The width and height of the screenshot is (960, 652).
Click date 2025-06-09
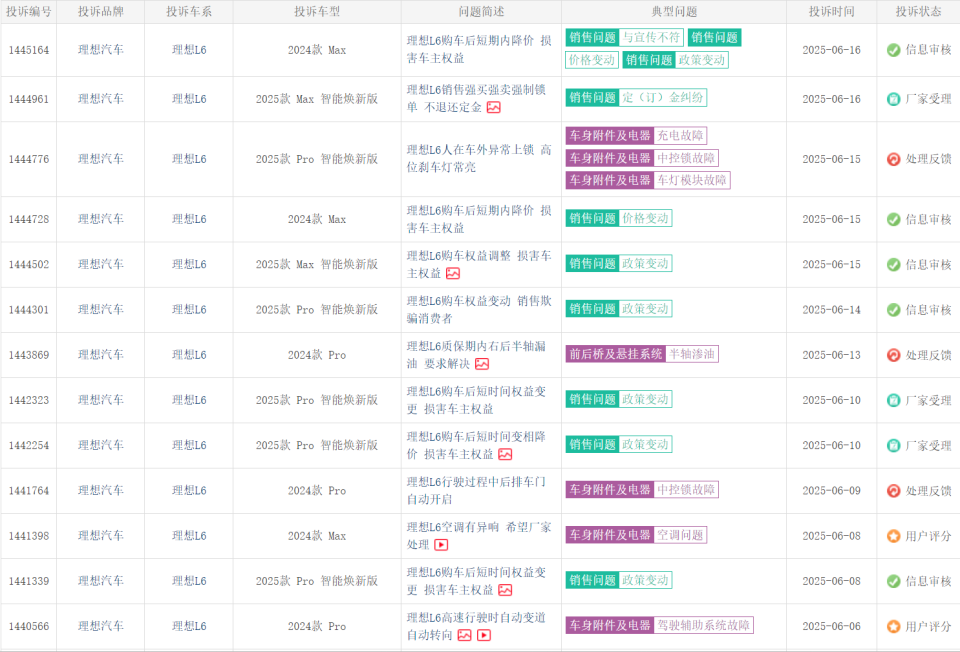click(831, 491)
